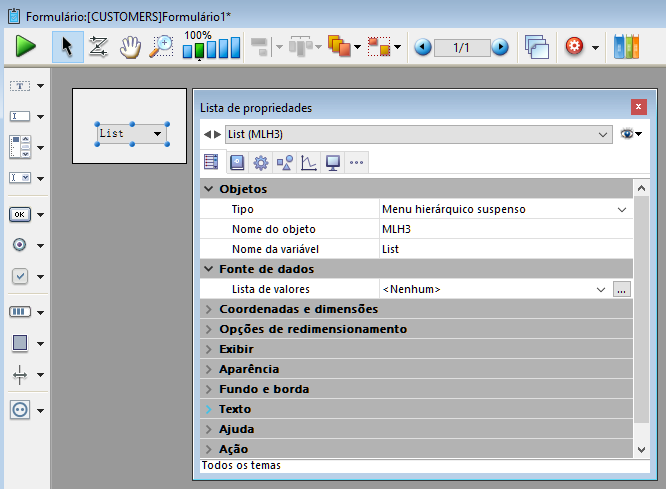The height and width of the screenshot is (489, 666).
Task: Activate the magnifier zoom tool
Action: tap(160, 46)
